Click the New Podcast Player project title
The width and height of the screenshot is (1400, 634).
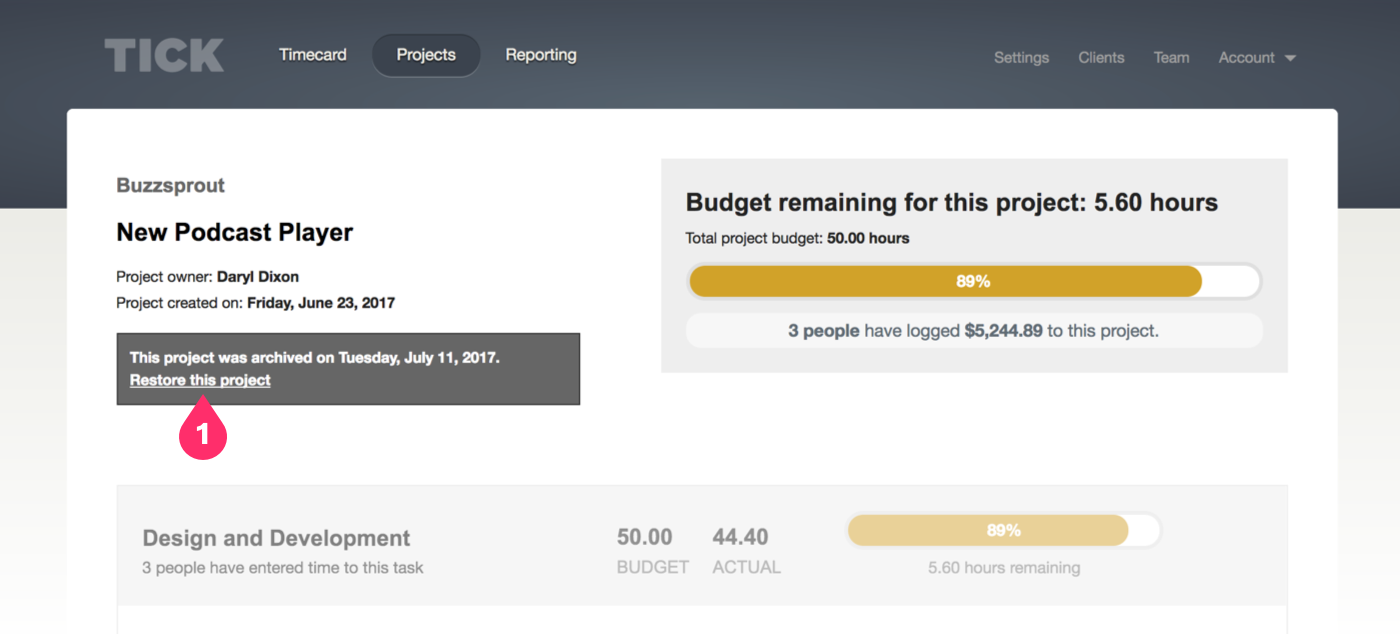pos(234,232)
